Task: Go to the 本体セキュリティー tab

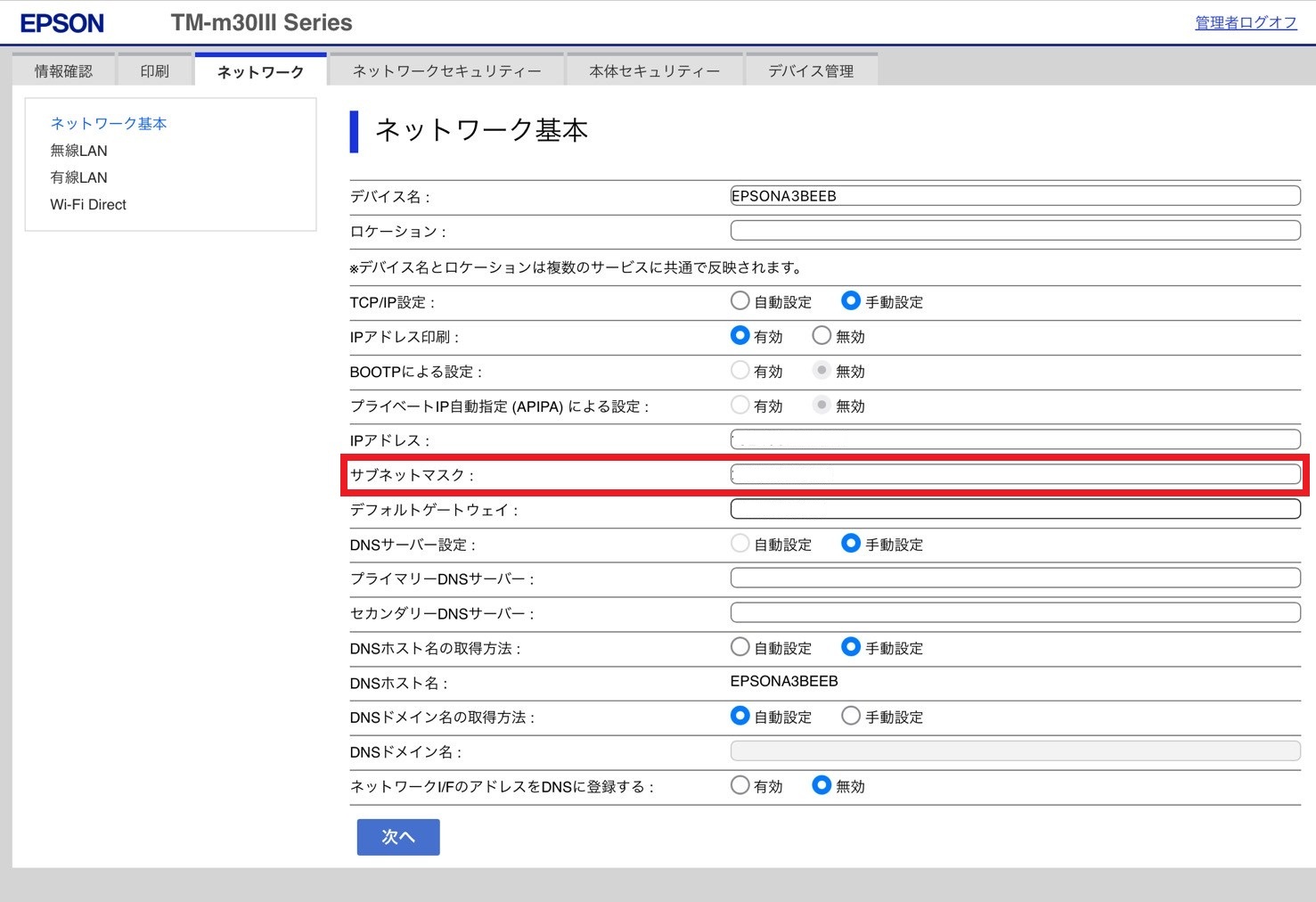Action: tap(654, 71)
